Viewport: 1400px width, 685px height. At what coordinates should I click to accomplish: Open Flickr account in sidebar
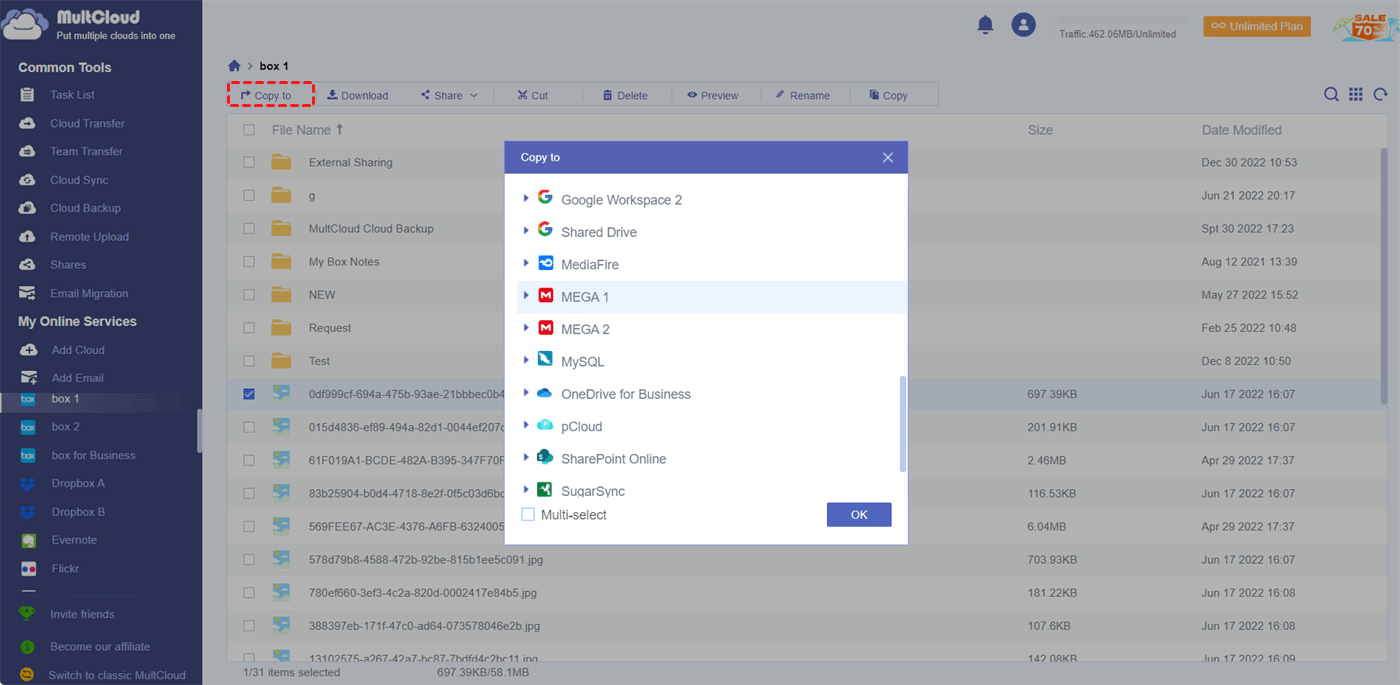pos(64,568)
